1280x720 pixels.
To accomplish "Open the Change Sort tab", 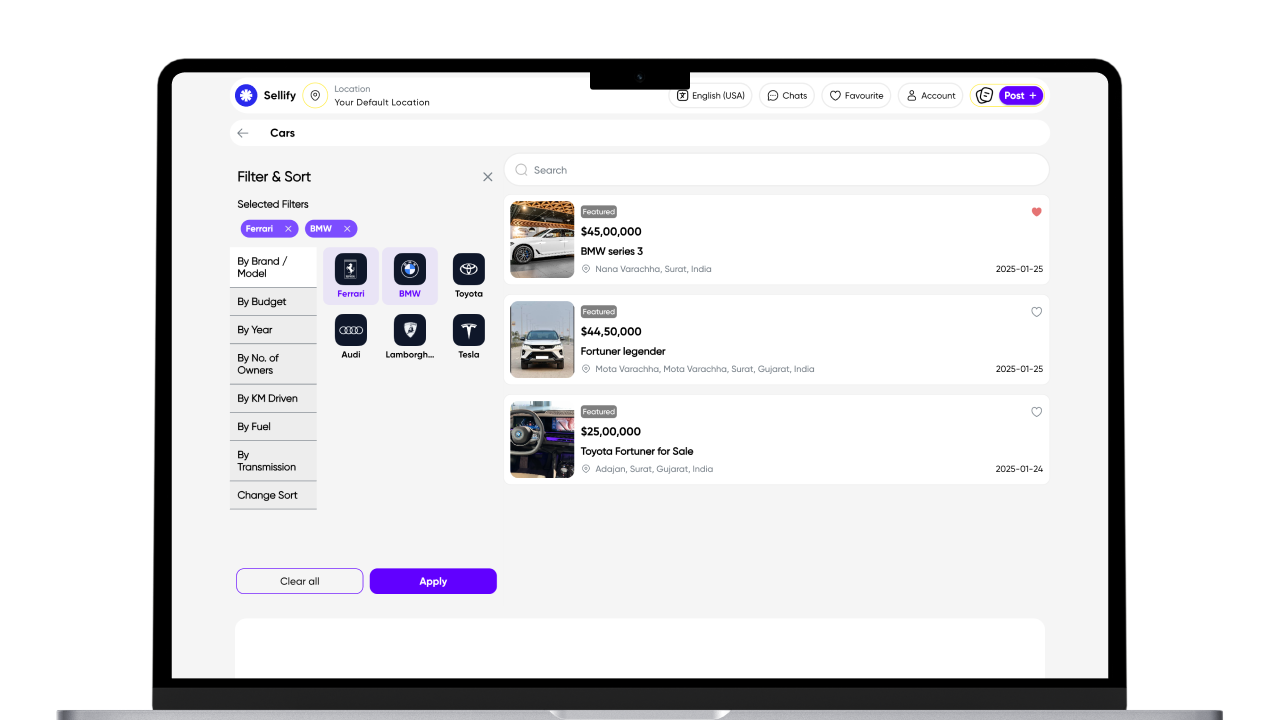I will coord(273,495).
